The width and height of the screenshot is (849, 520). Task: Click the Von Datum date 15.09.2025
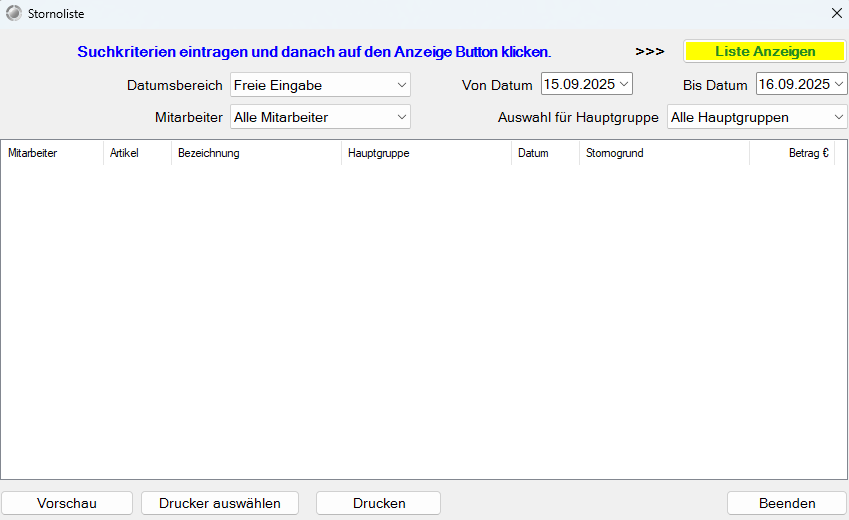579,84
